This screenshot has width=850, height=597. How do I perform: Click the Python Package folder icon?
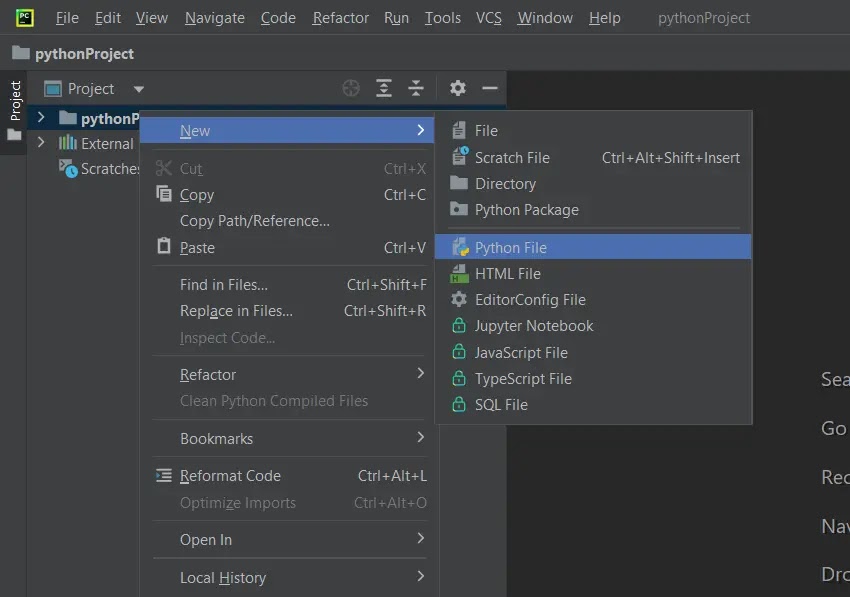459,209
